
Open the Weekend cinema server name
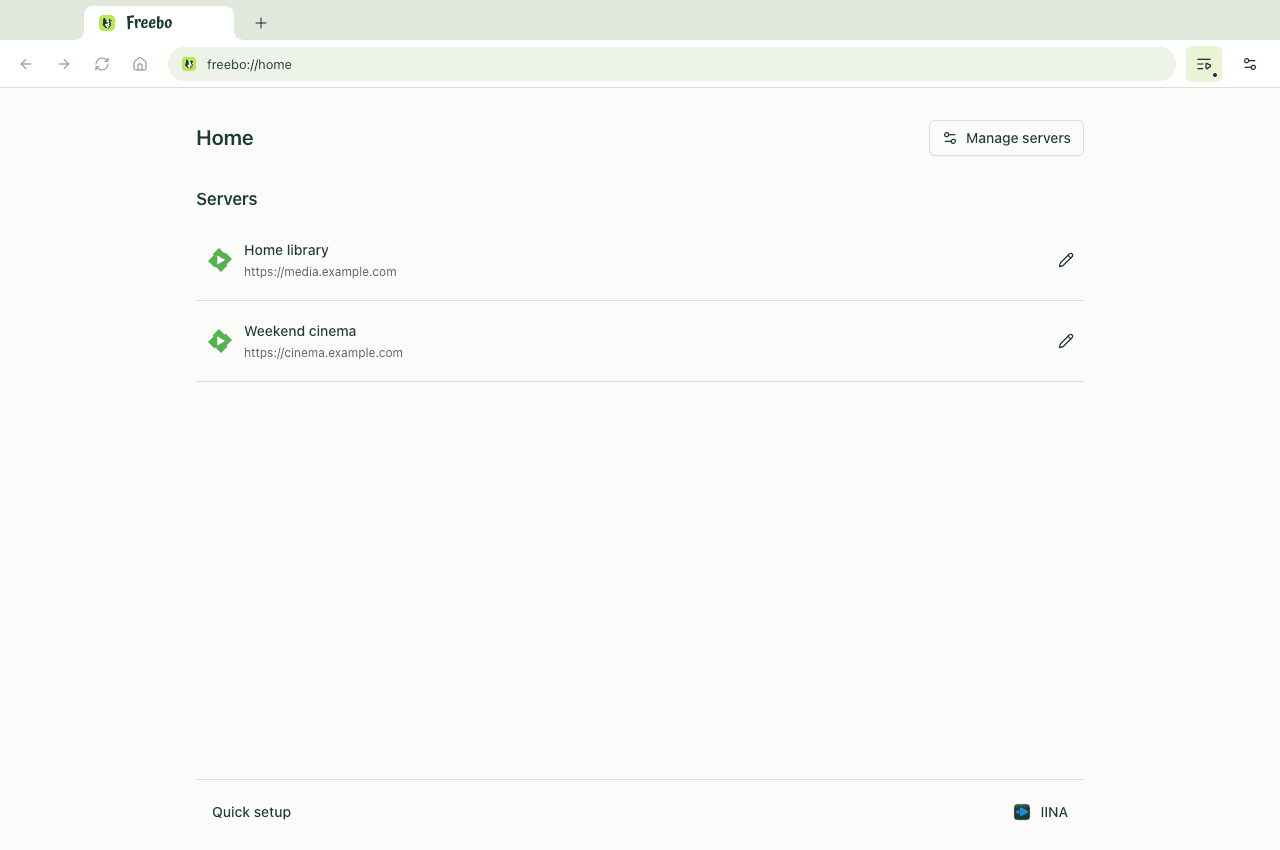(x=300, y=331)
